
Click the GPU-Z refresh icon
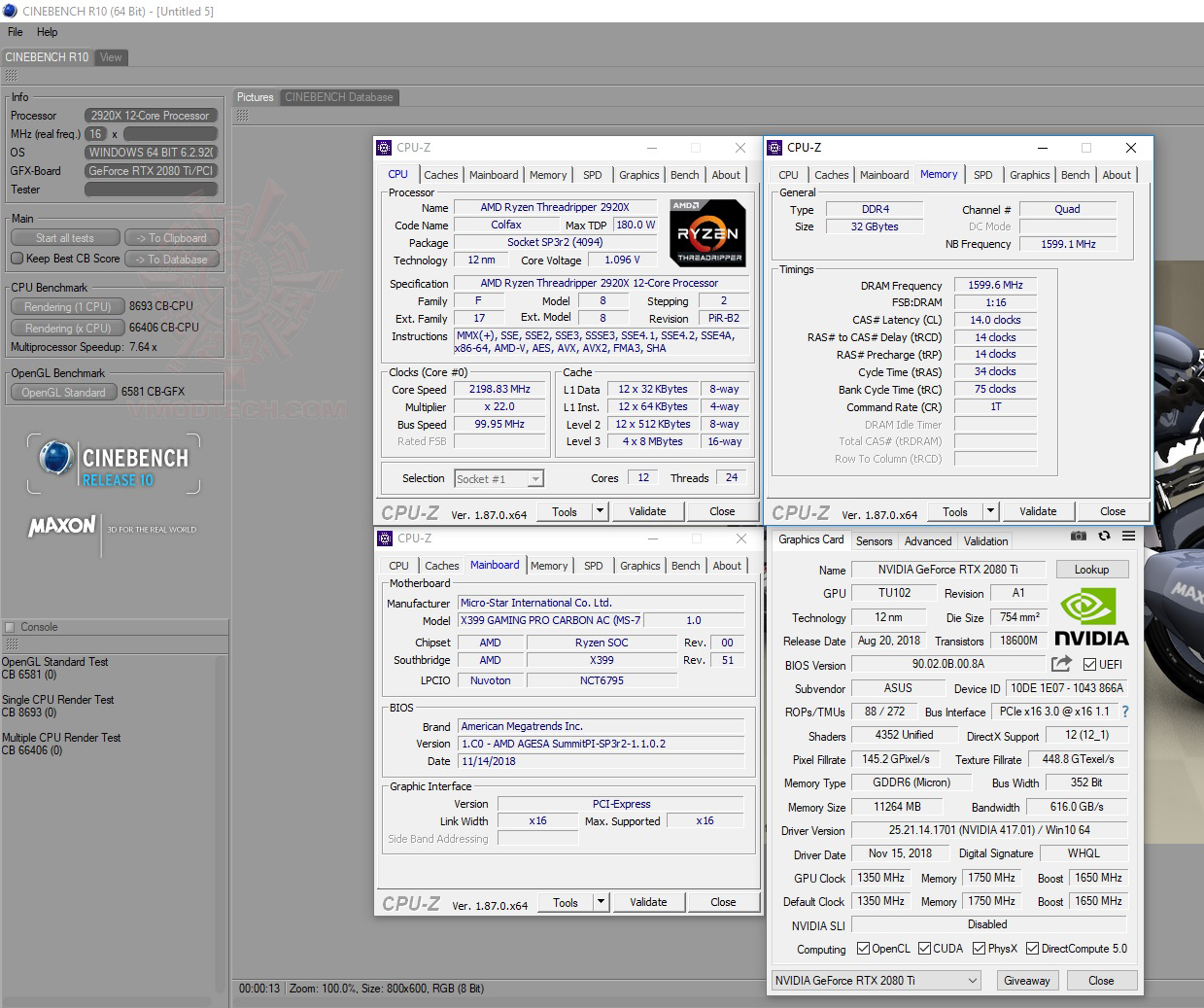coord(1104,537)
